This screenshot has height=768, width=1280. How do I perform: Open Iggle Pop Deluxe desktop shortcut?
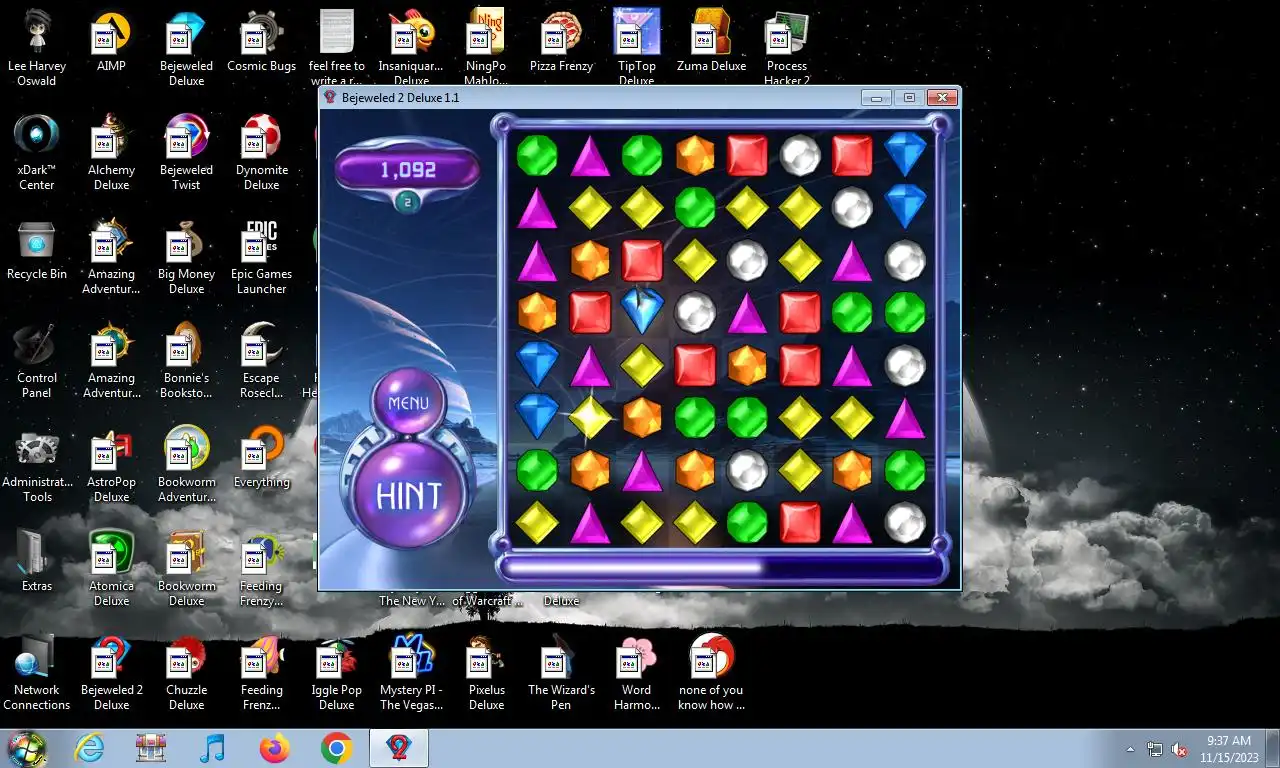(x=336, y=672)
